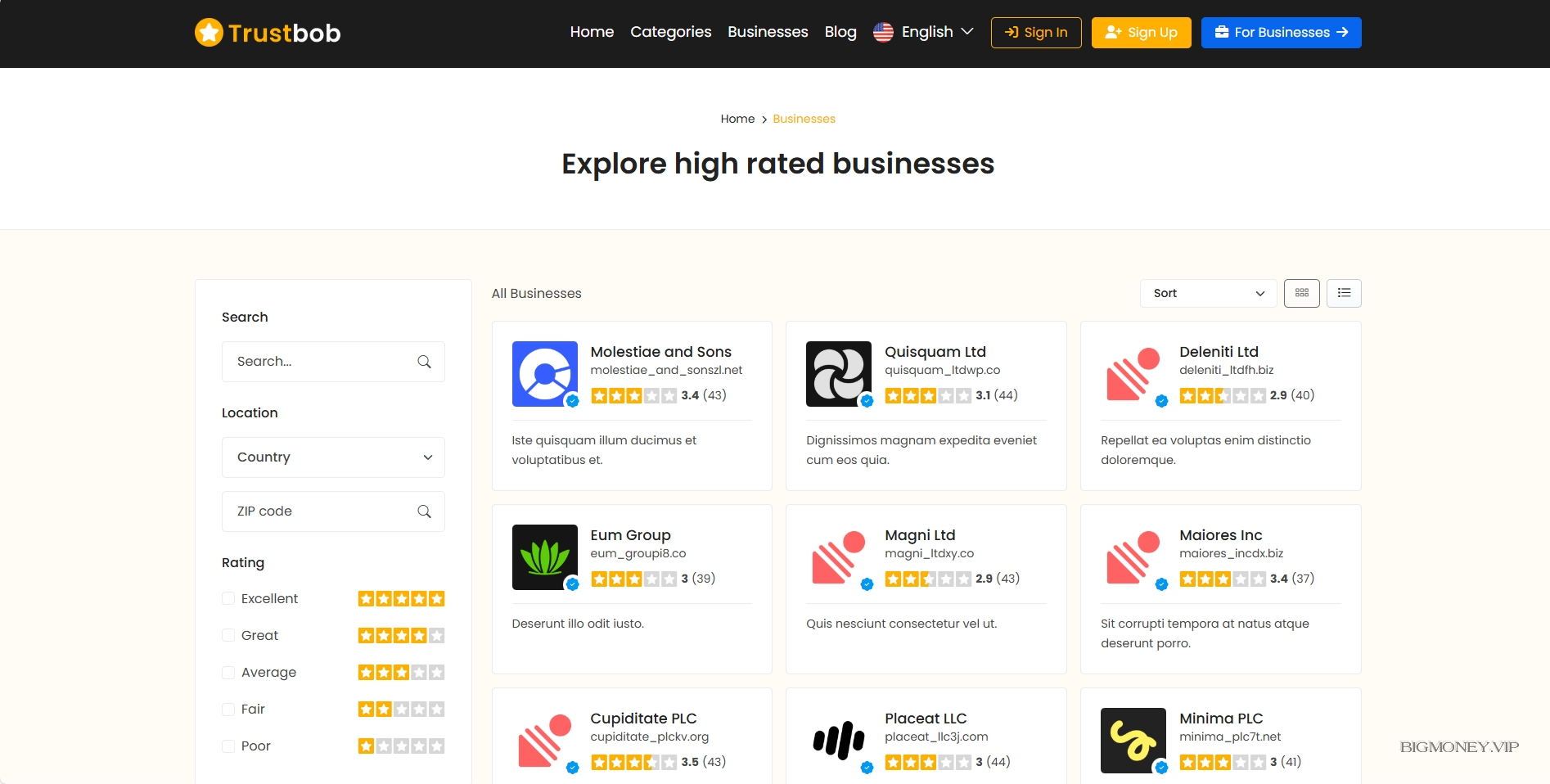Viewport: 1550px width, 784px height.
Task: Click the maiores_incdx.biz domain text
Action: pos(1232,554)
